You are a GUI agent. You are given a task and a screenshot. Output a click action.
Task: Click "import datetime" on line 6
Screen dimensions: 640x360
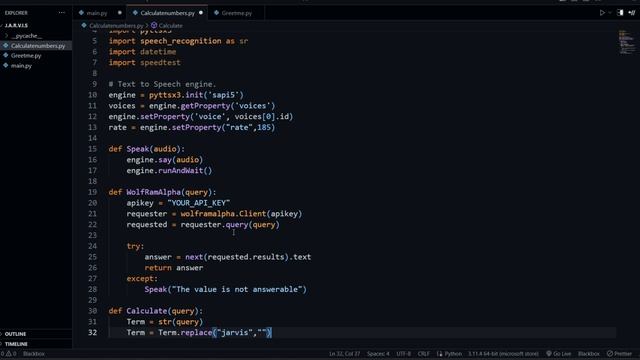click(142, 52)
